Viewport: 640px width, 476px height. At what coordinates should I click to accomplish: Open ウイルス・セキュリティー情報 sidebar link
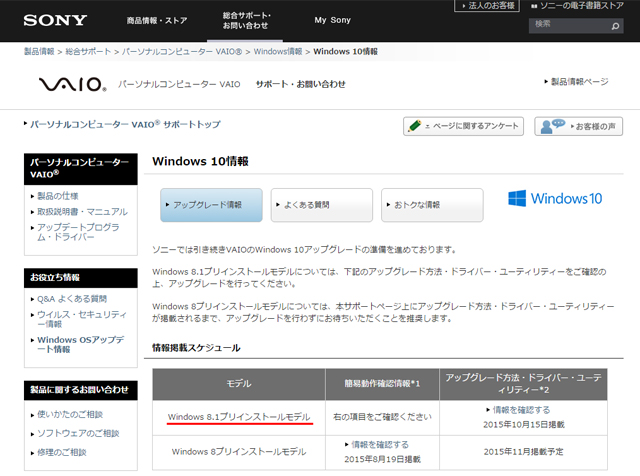coord(82,319)
